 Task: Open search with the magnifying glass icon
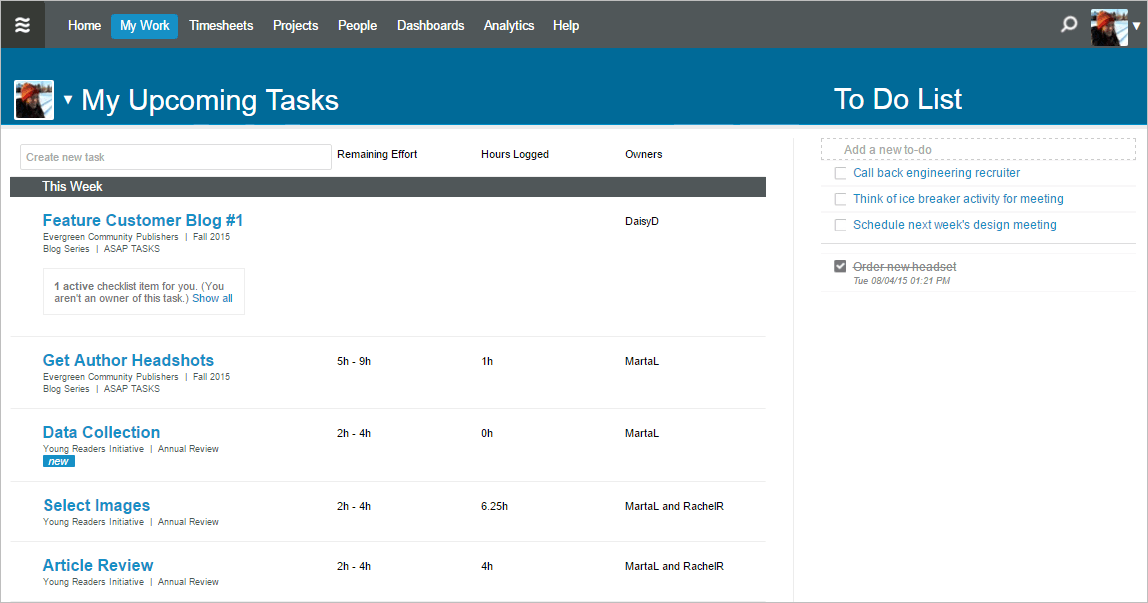pos(1069,25)
